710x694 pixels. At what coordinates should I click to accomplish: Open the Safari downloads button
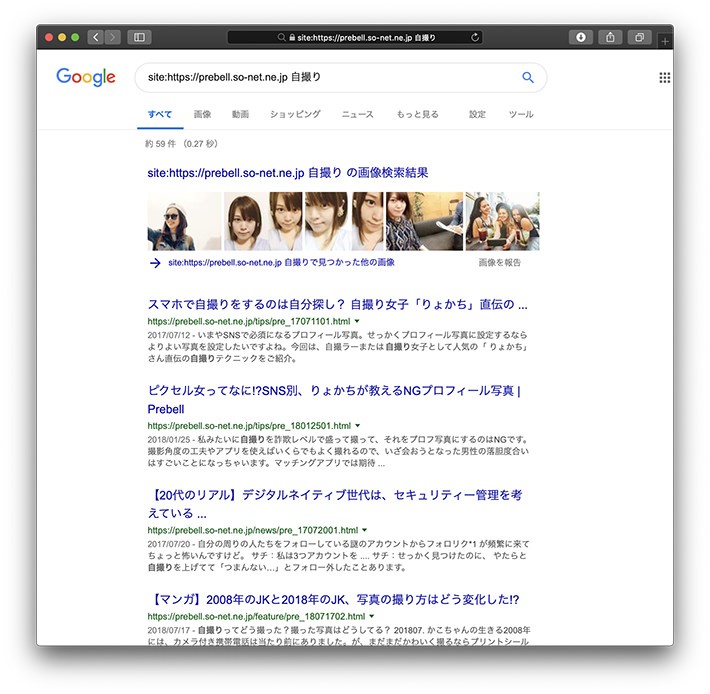[581, 37]
